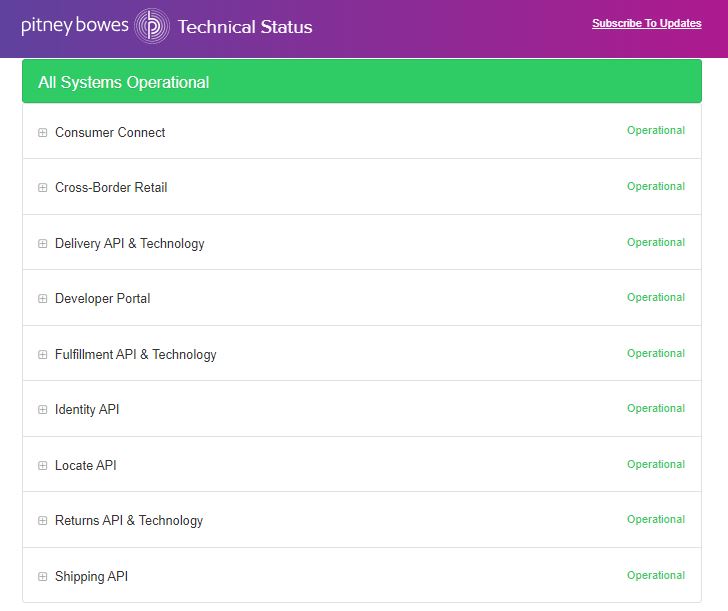This screenshot has height=611, width=728.
Task: Click Operational status for Locate API
Action: pos(656,464)
